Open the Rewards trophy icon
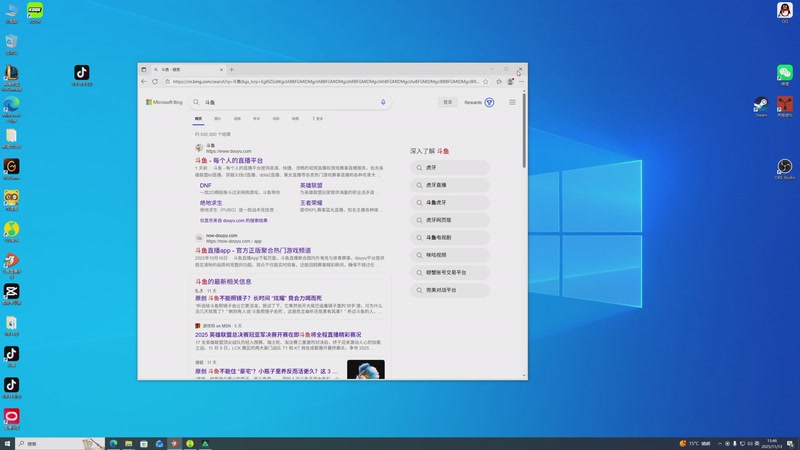800x450 pixels. [489, 103]
